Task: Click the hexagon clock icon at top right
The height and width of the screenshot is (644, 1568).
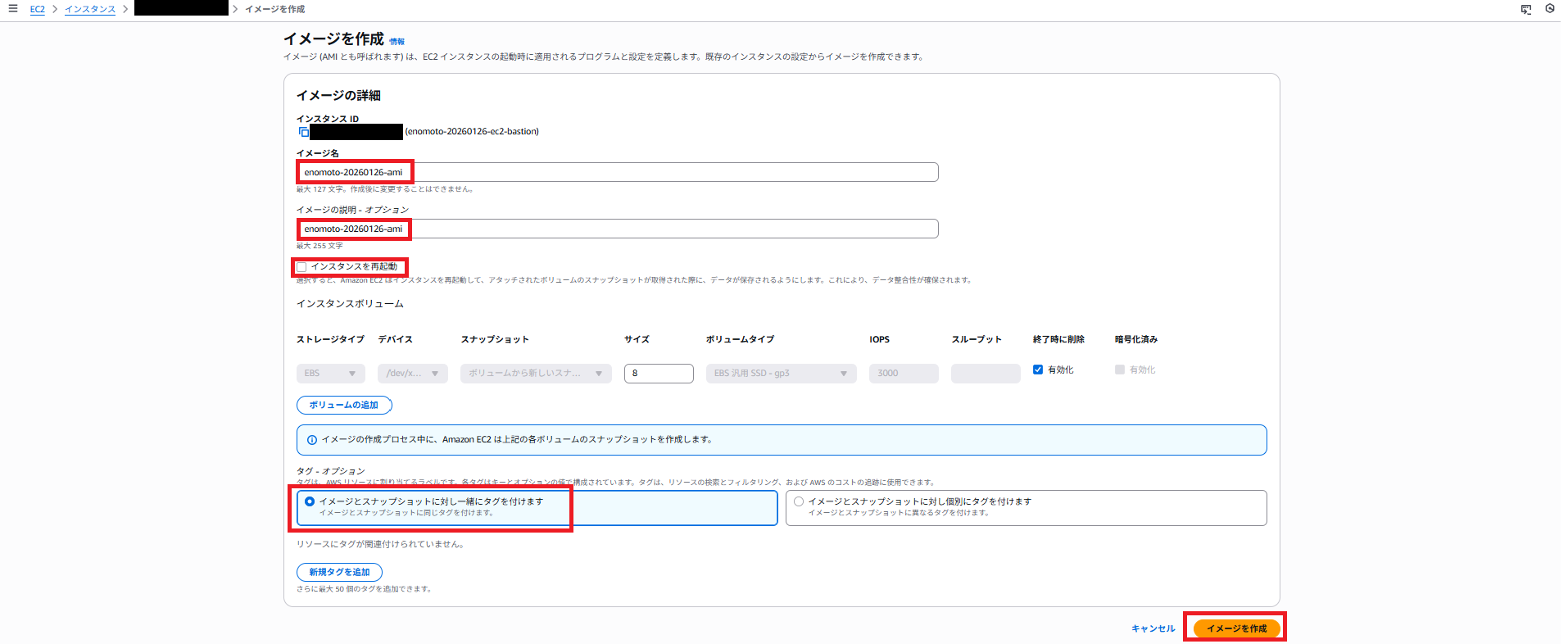Action: pyautogui.click(x=1550, y=9)
